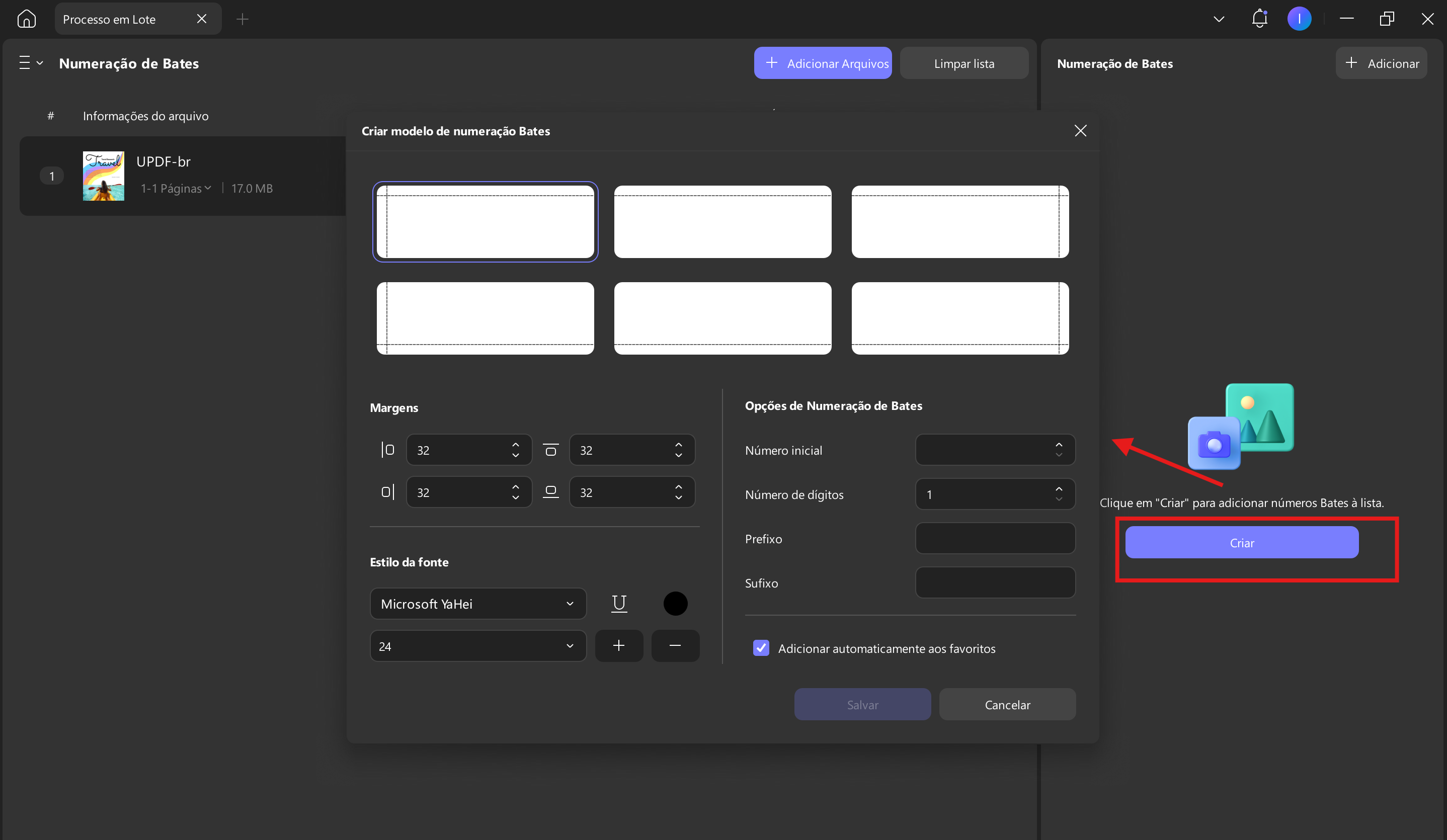Open the user profile avatar

(1299, 19)
